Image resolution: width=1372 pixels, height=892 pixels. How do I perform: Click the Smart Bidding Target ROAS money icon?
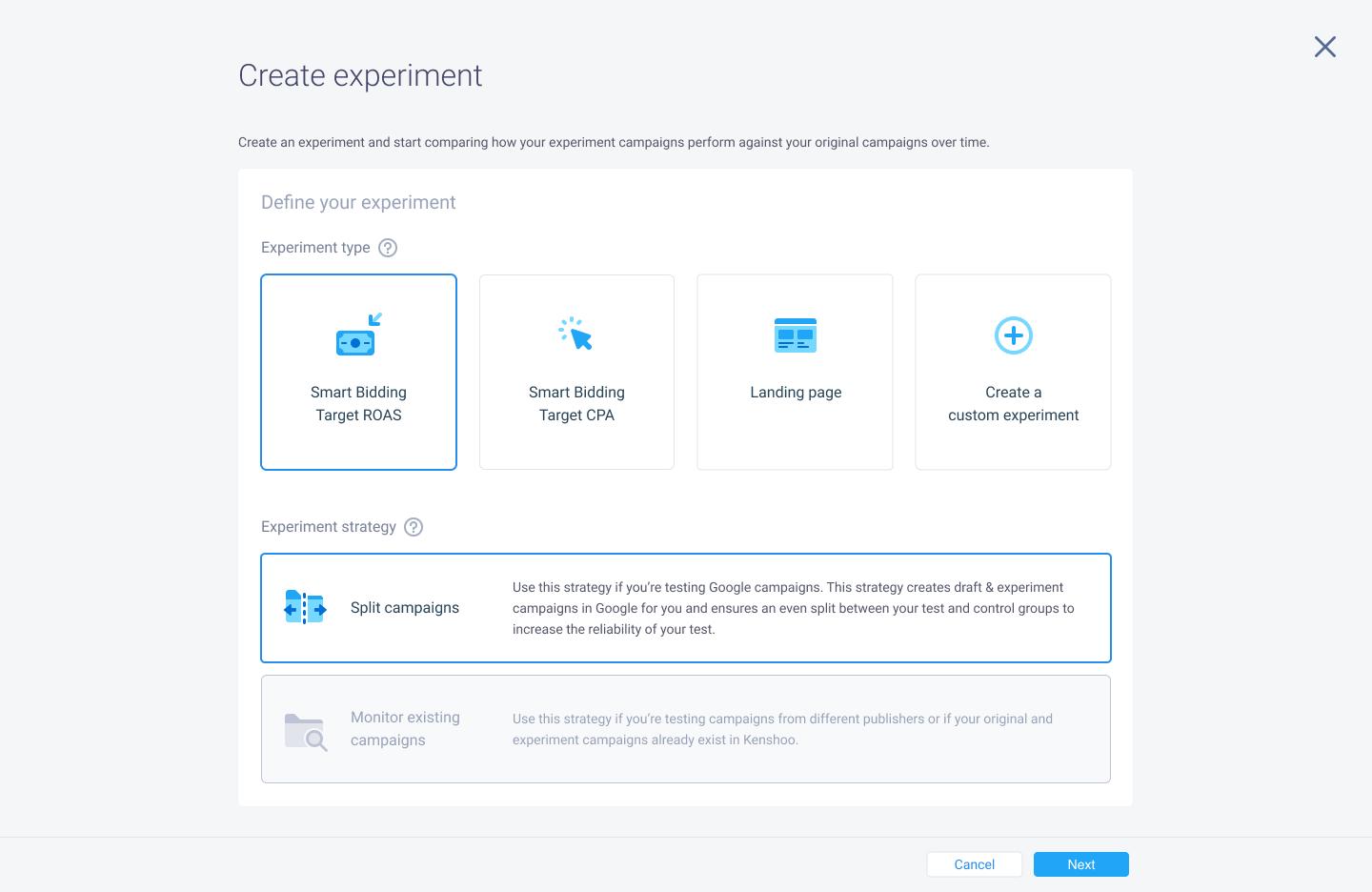tap(358, 334)
